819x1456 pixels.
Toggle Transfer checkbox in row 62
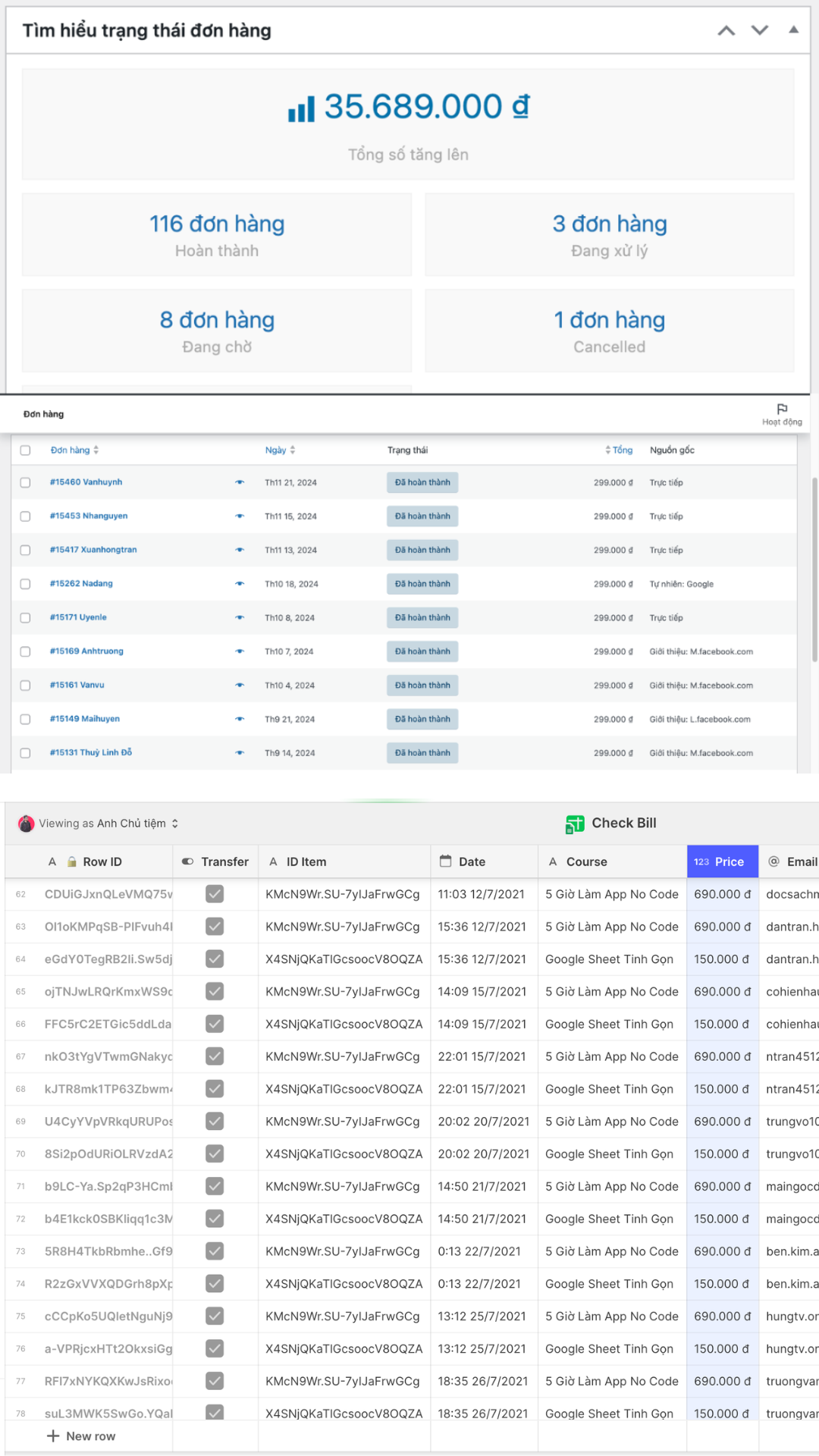tap(215, 894)
